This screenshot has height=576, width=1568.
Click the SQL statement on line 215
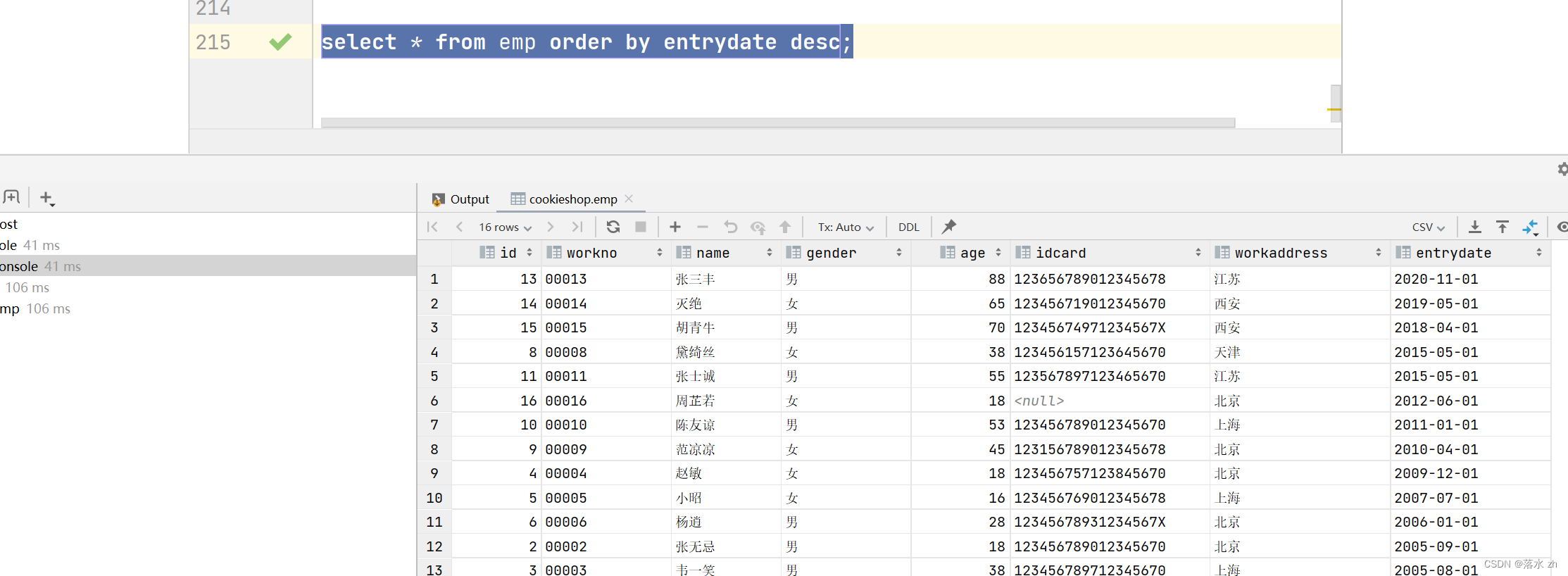pos(587,42)
